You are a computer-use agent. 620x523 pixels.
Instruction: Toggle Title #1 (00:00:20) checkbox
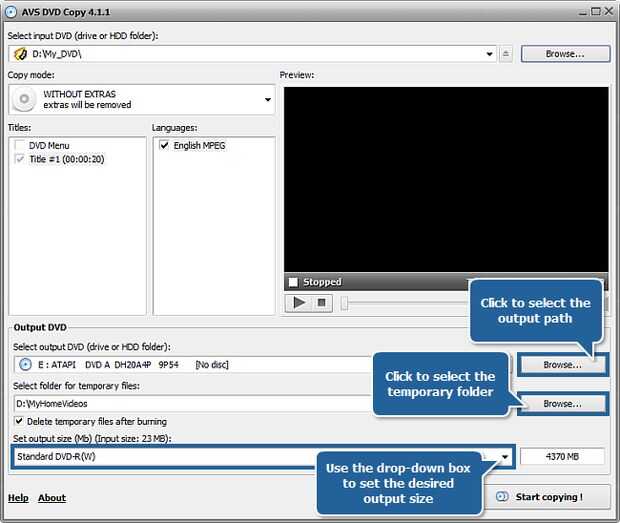coord(19,159)
